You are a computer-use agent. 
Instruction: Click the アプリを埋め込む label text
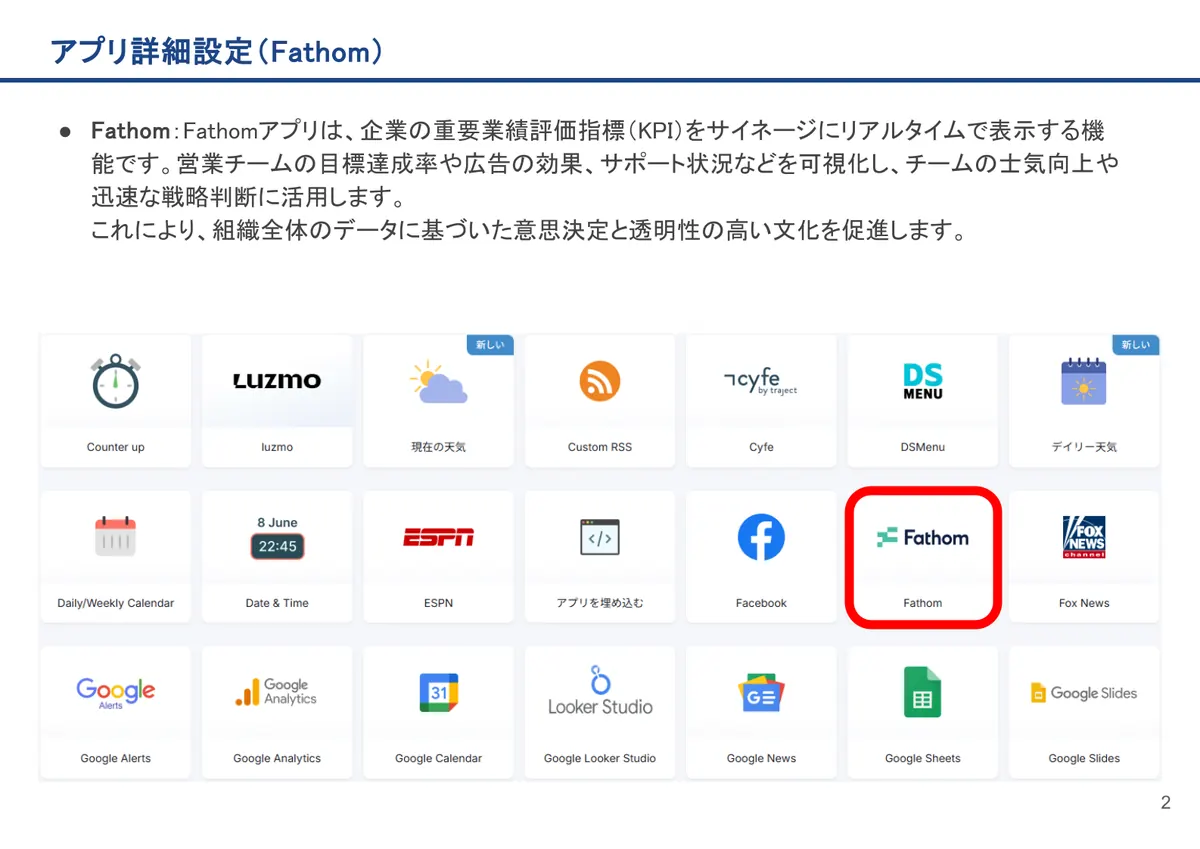(600, 603)
